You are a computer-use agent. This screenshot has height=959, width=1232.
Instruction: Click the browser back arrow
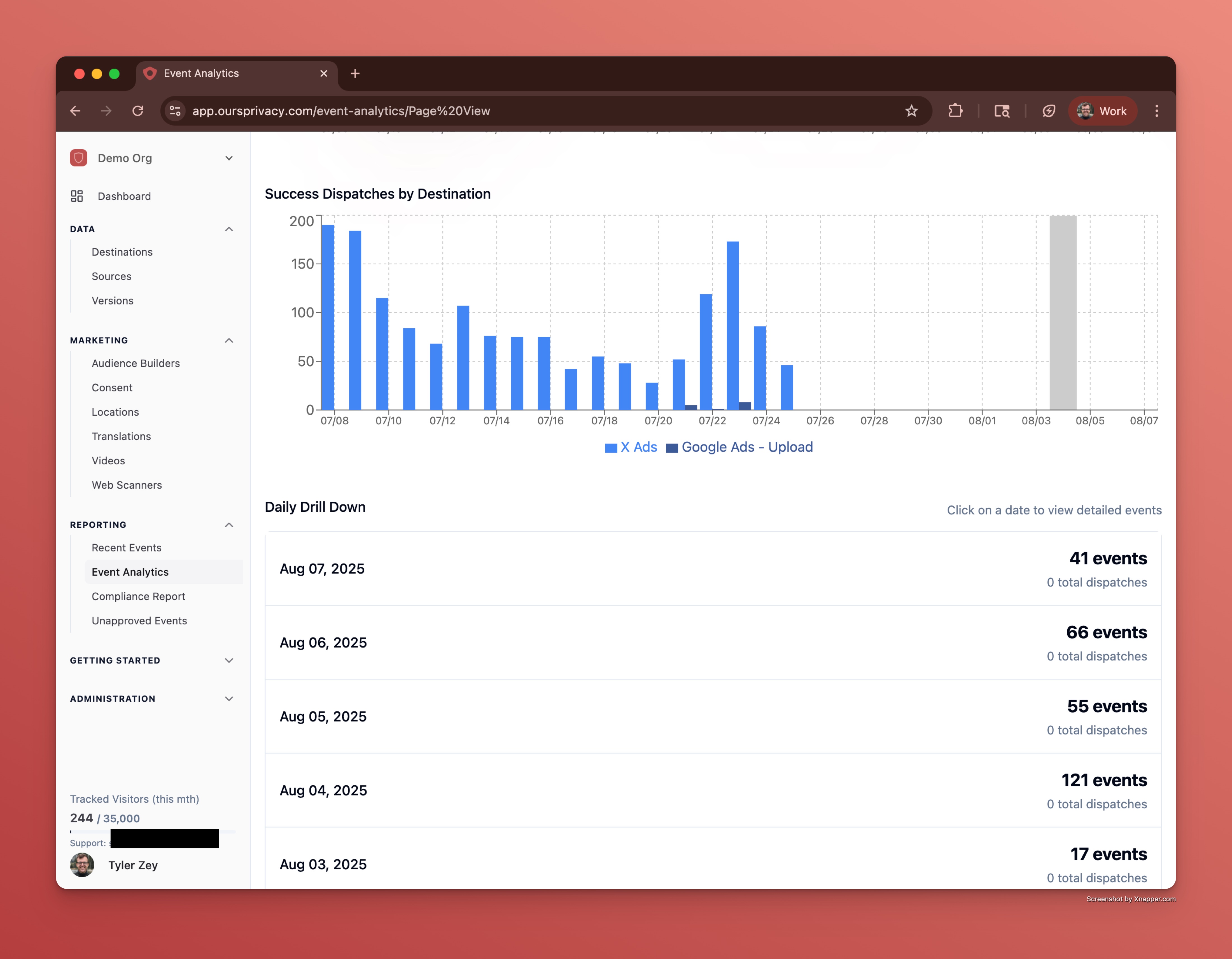coord(75,111)
